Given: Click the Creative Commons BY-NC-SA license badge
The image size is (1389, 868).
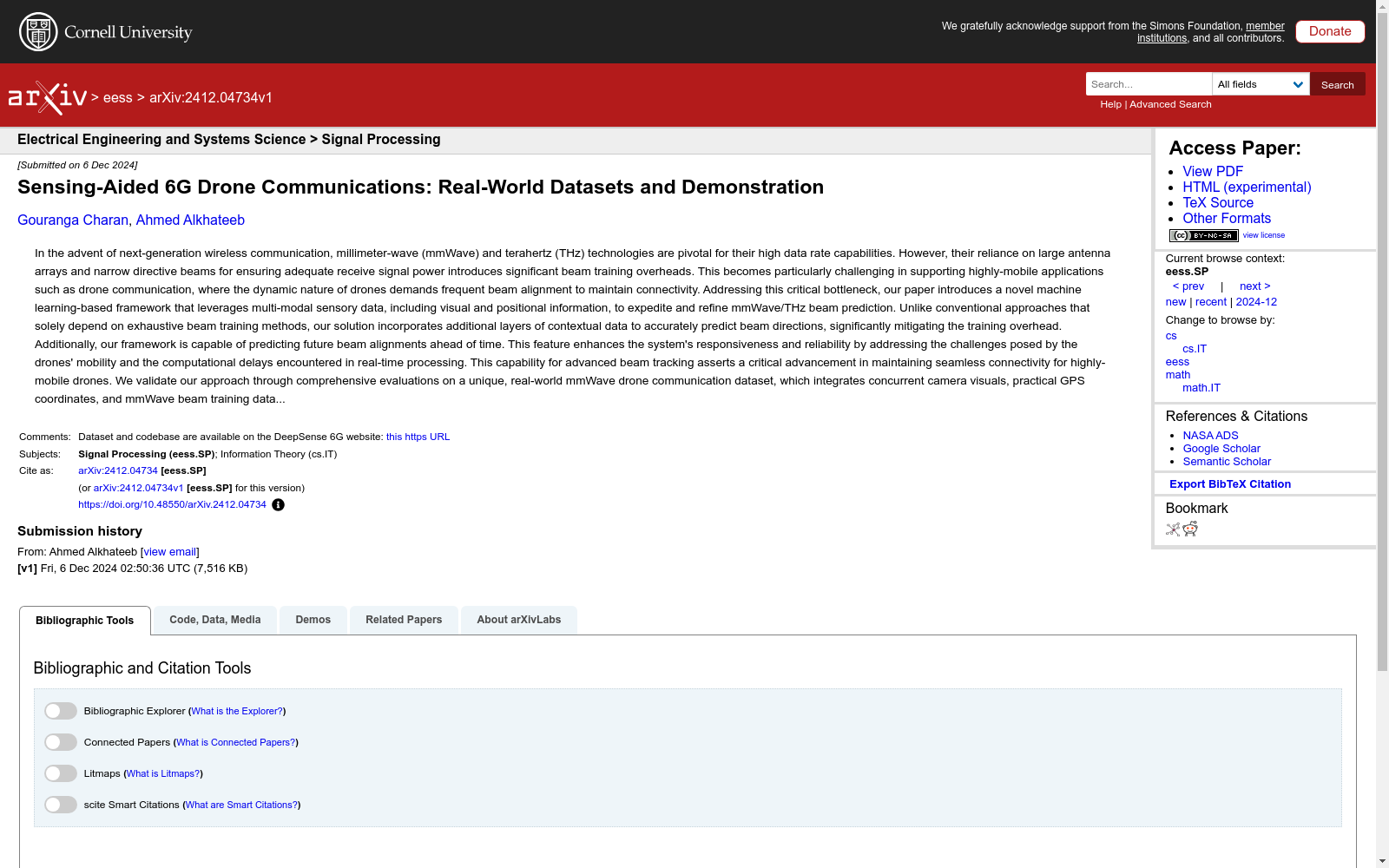Looking at the screenshot, I should point(1203,235).
